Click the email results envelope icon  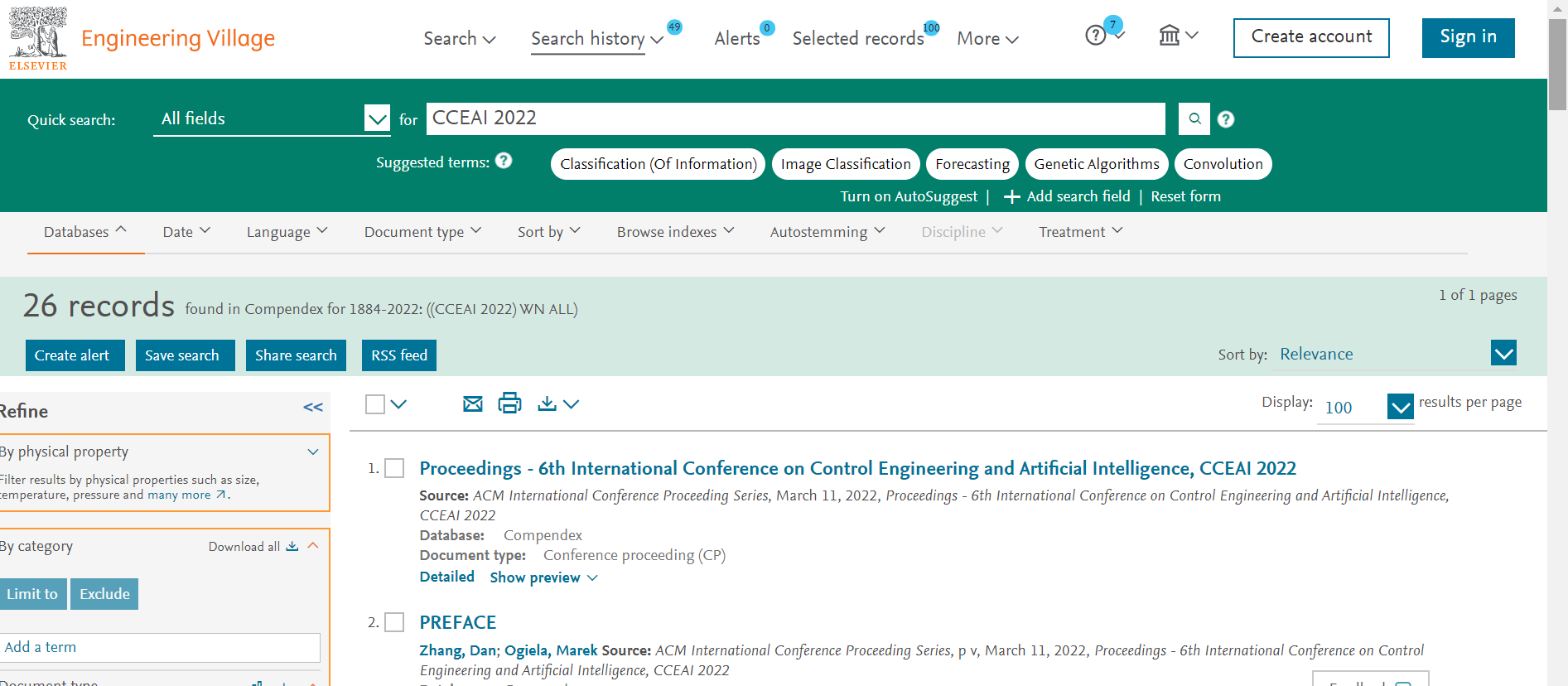coord(472,403)
